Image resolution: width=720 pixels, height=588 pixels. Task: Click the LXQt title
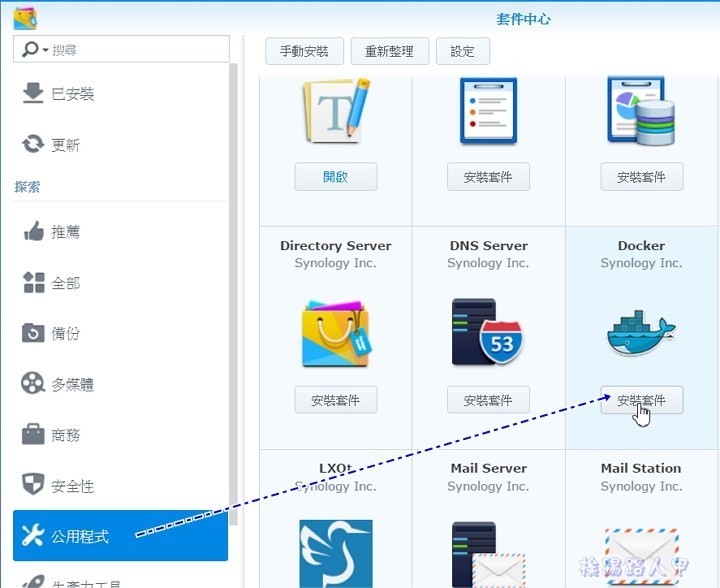tap(336, 468)
